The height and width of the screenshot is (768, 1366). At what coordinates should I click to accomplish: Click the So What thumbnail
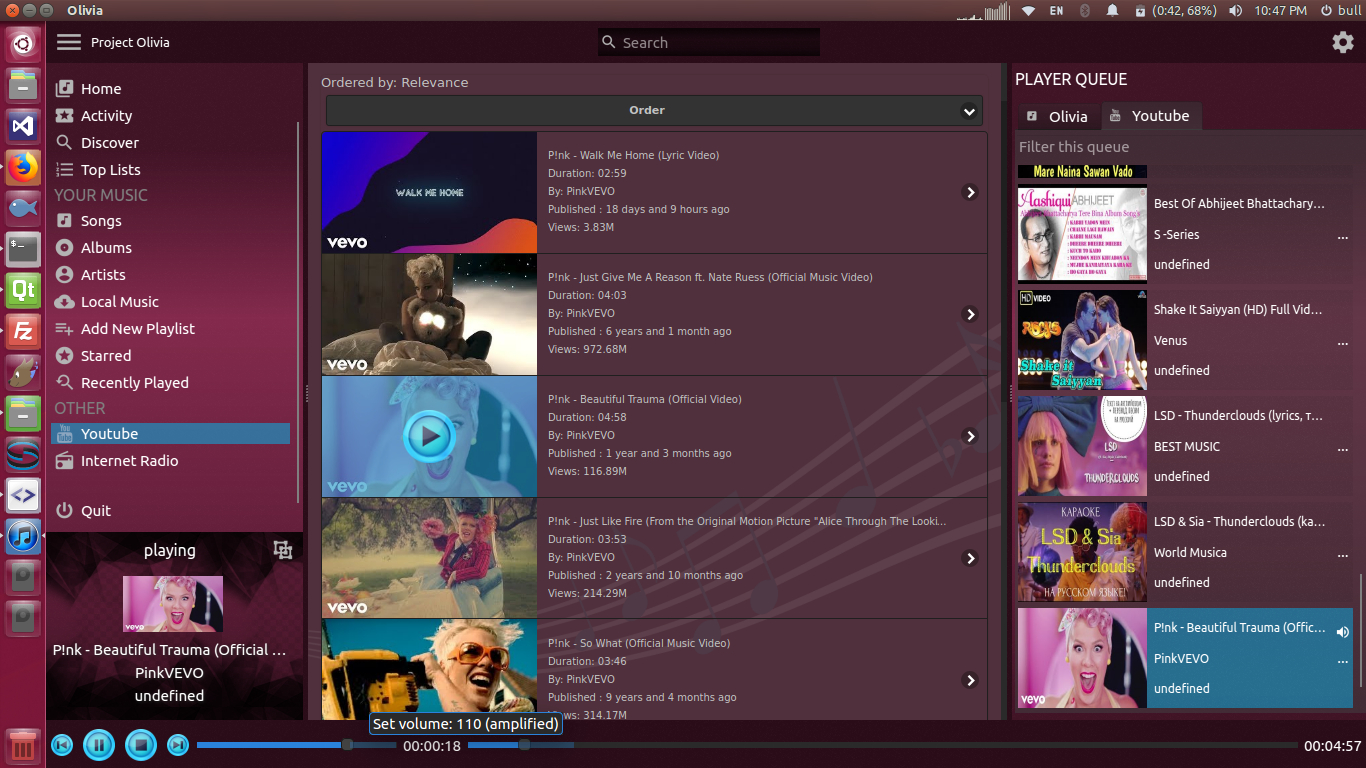coord(429,670)
